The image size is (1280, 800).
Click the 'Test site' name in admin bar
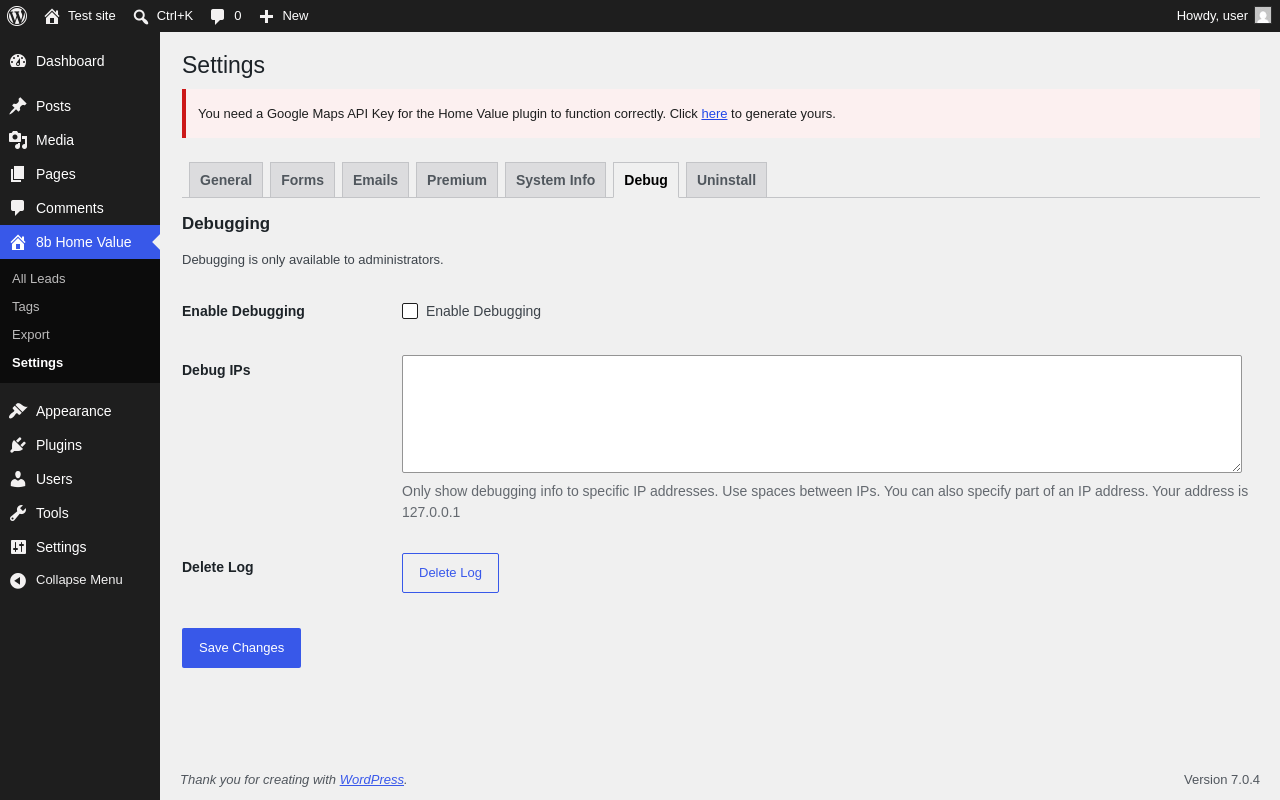[x=92, y=16]
